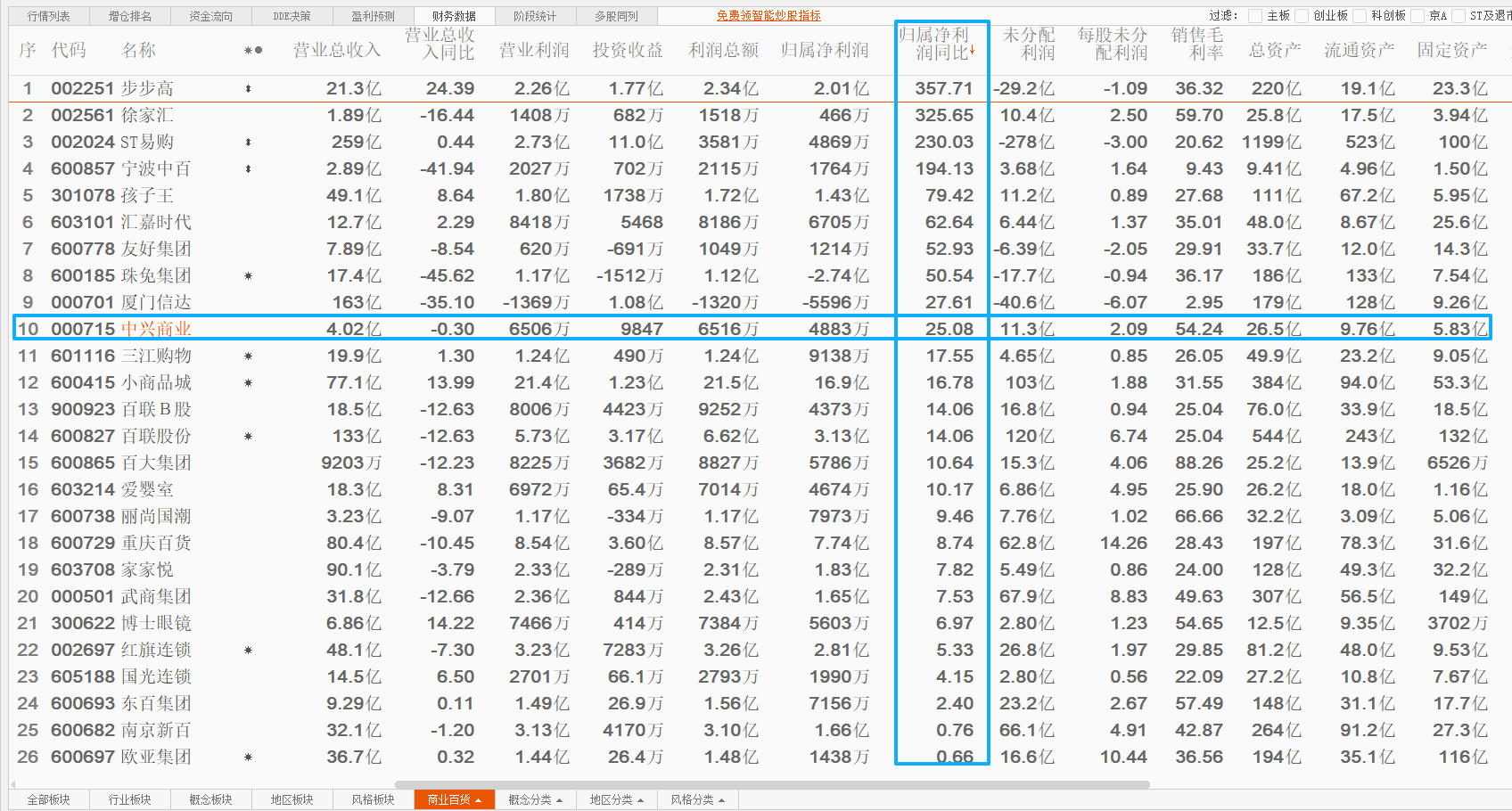
Task: Click the star icon next to 红旗连锁
Action: [248, 650]
